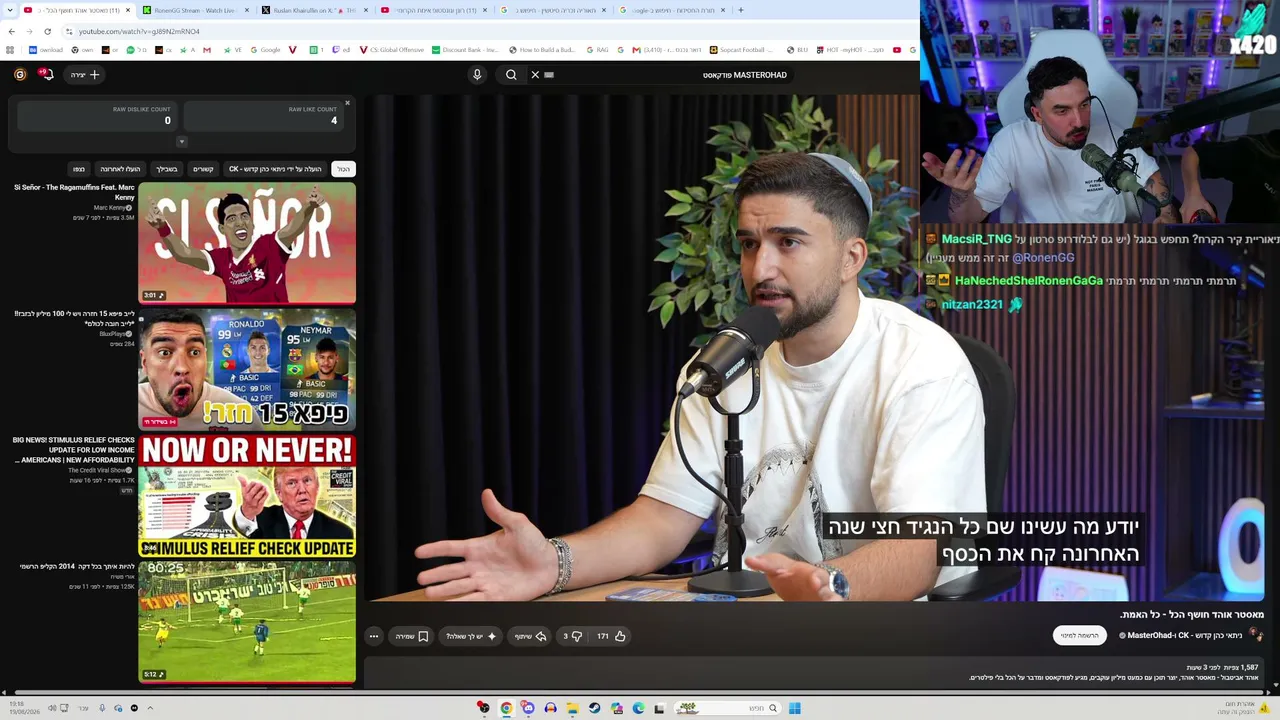Open a new Chrome tab

tap(741, 10)
